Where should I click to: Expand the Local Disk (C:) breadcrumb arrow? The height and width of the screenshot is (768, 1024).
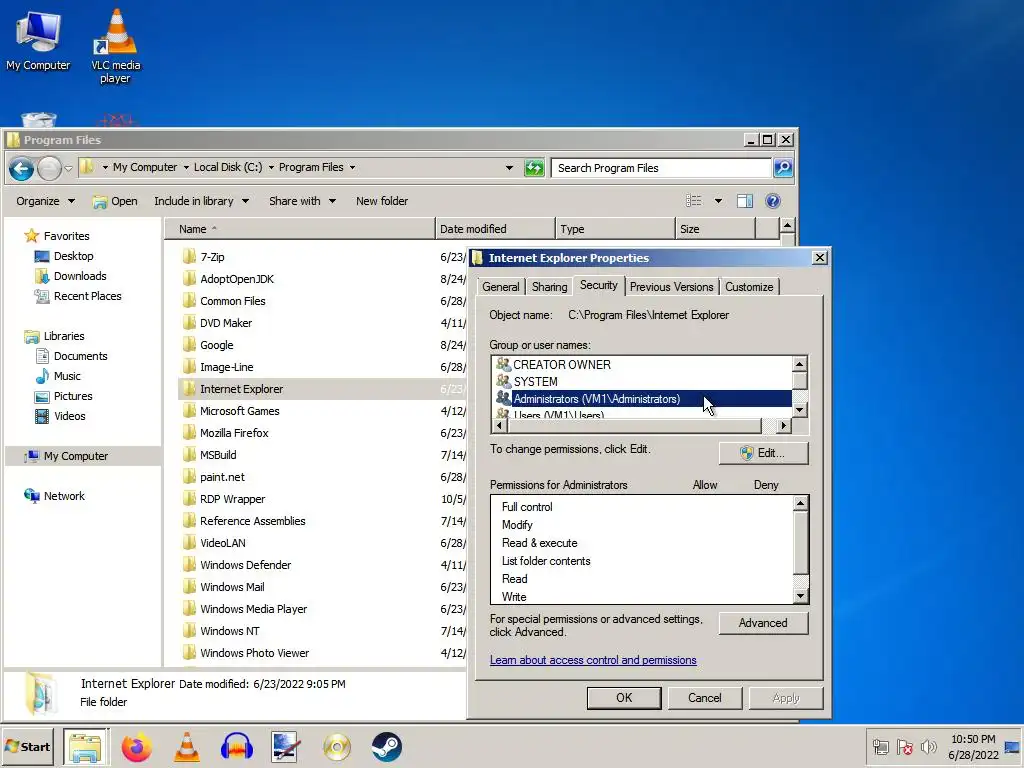271,168
